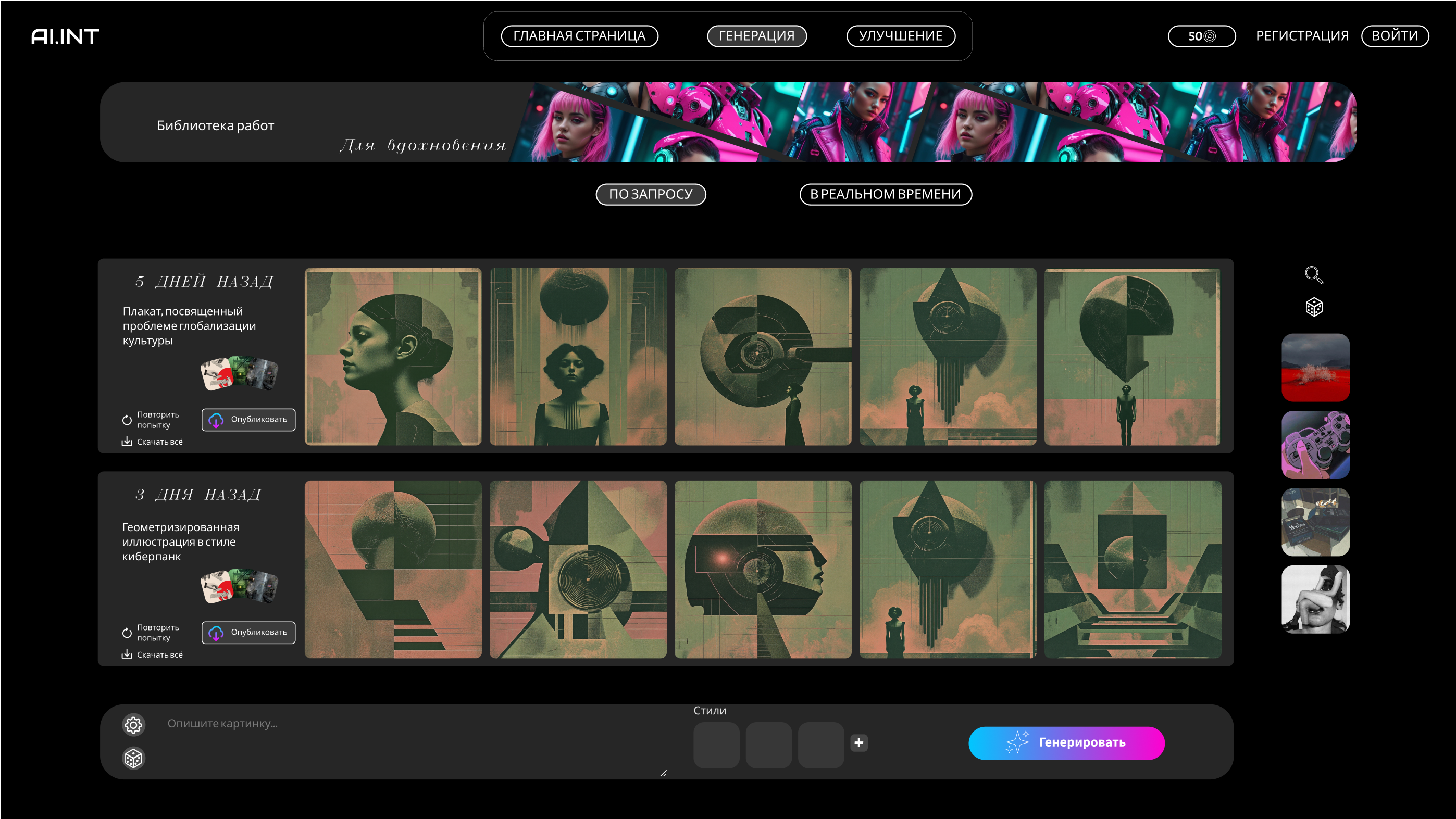
Task: Open the Регистрация link
Action: click(x=1302, y=36)
